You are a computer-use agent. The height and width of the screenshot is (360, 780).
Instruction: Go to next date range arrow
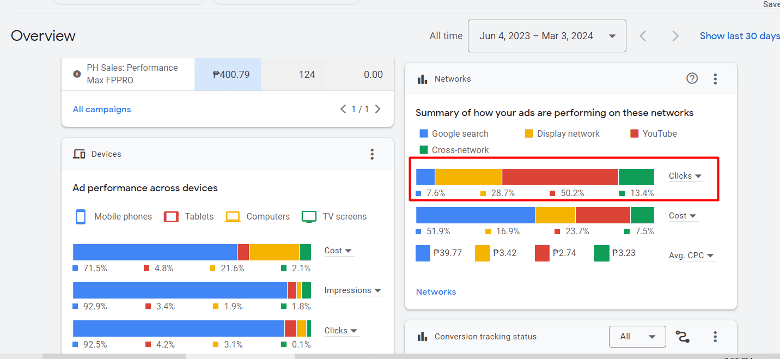pos(675,36)
